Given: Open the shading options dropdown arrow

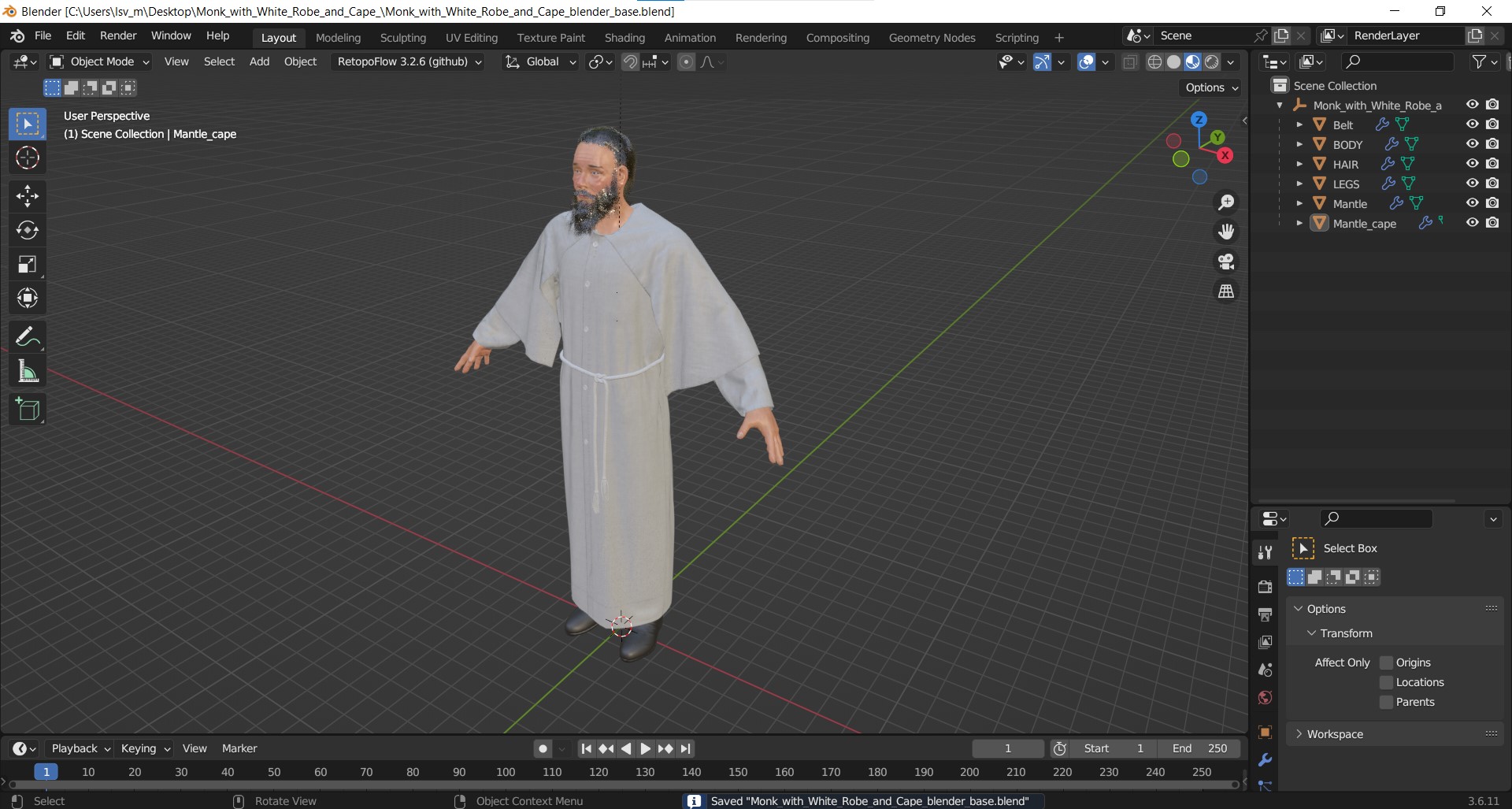Looking at the screenshot, I should (x=1231, y=62).
